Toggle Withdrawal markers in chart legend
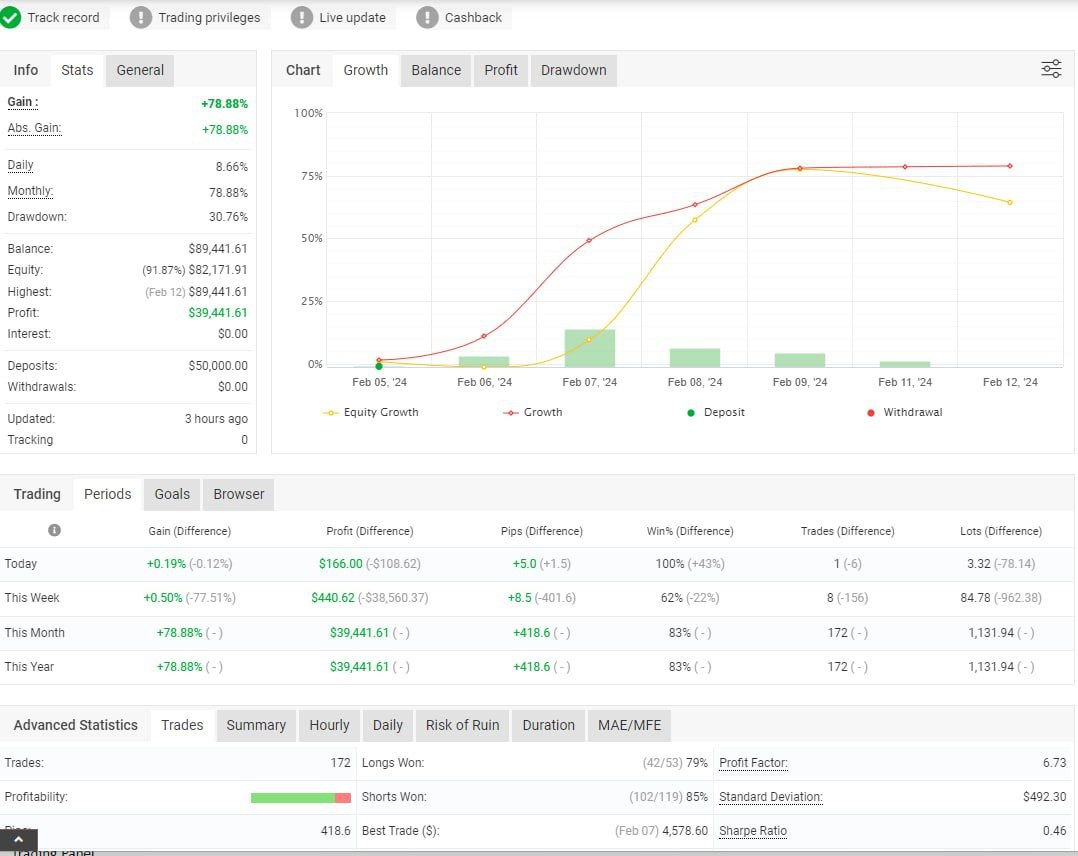Screen dimensions: 1078x856 (905, 413)
